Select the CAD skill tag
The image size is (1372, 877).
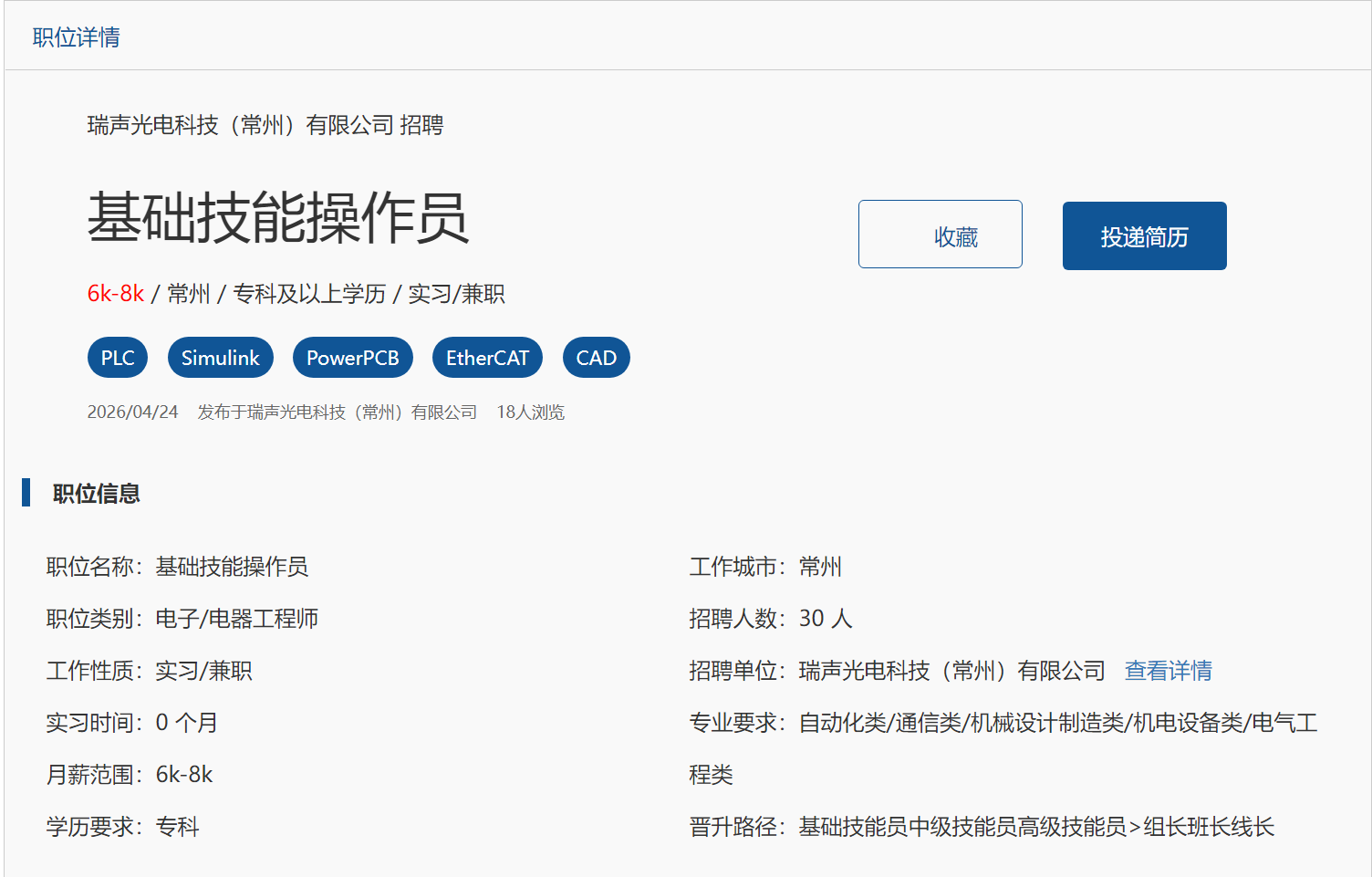point(596,358)
